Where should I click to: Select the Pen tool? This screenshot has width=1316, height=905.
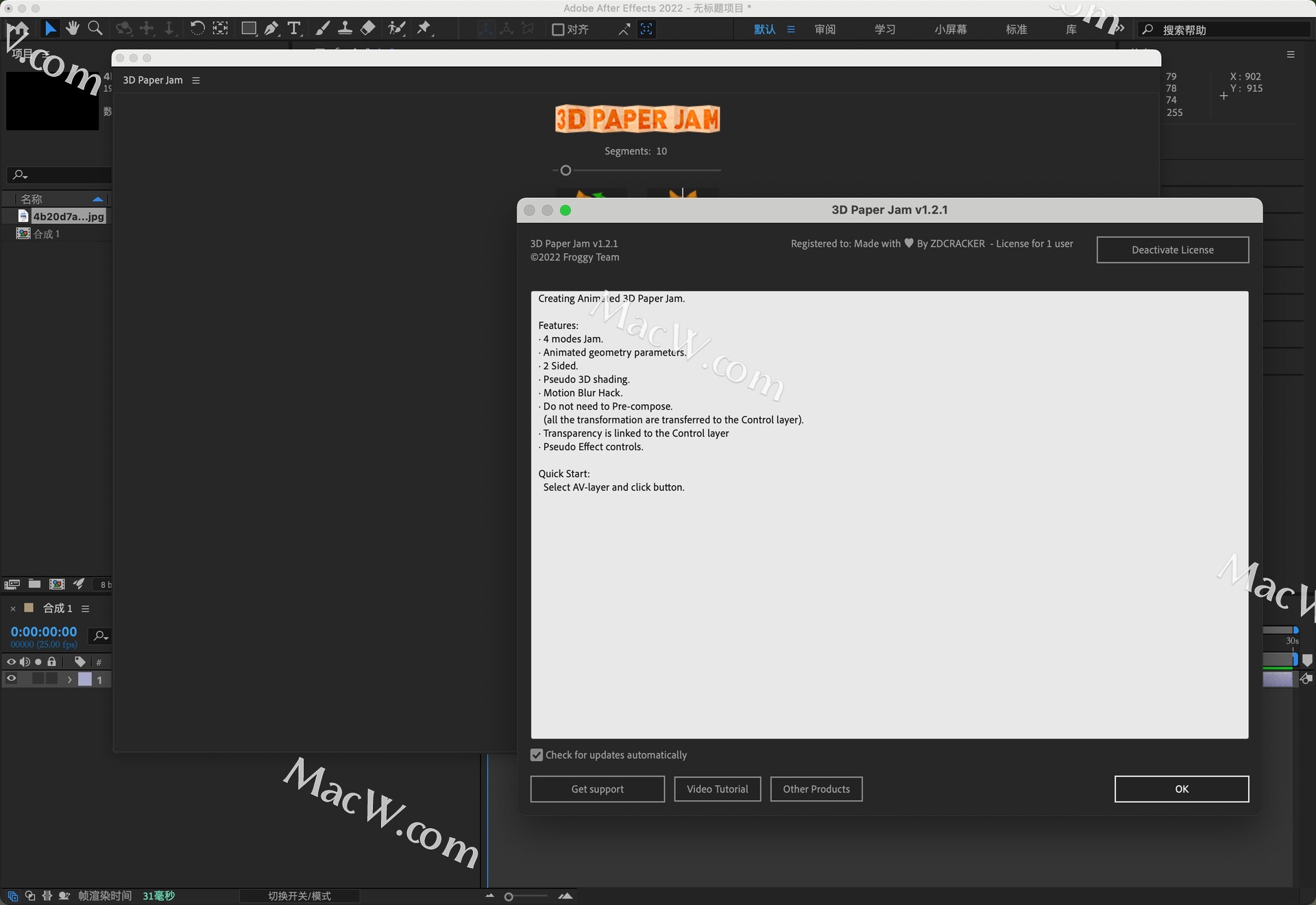point(271,28)
